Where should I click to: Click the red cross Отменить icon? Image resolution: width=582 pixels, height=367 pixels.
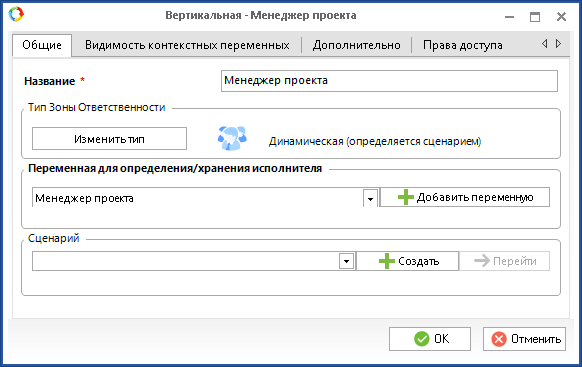tap(498, 339)
